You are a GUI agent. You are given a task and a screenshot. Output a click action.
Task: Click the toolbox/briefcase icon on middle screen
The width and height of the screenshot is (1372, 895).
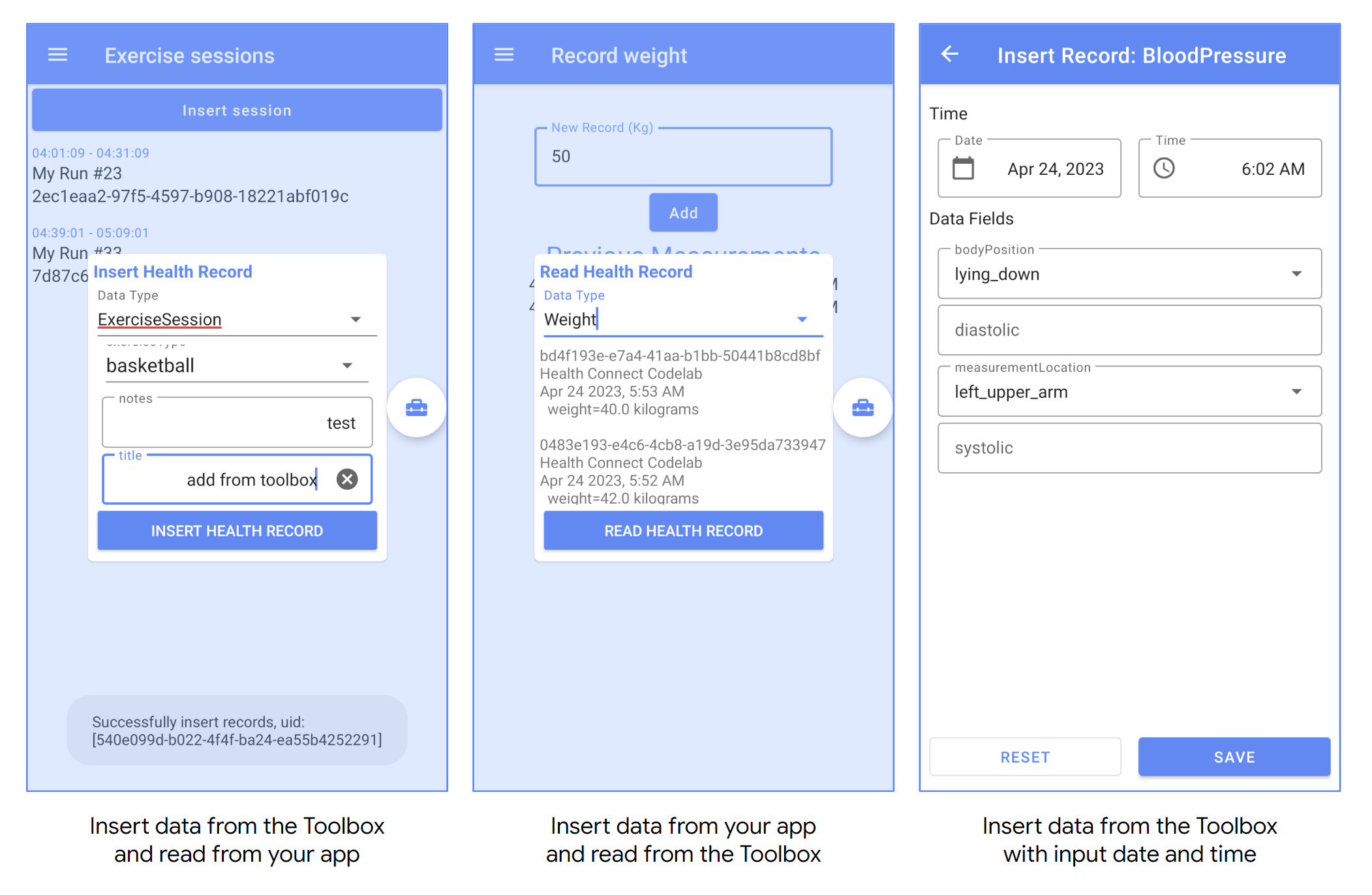coord(863,408)
